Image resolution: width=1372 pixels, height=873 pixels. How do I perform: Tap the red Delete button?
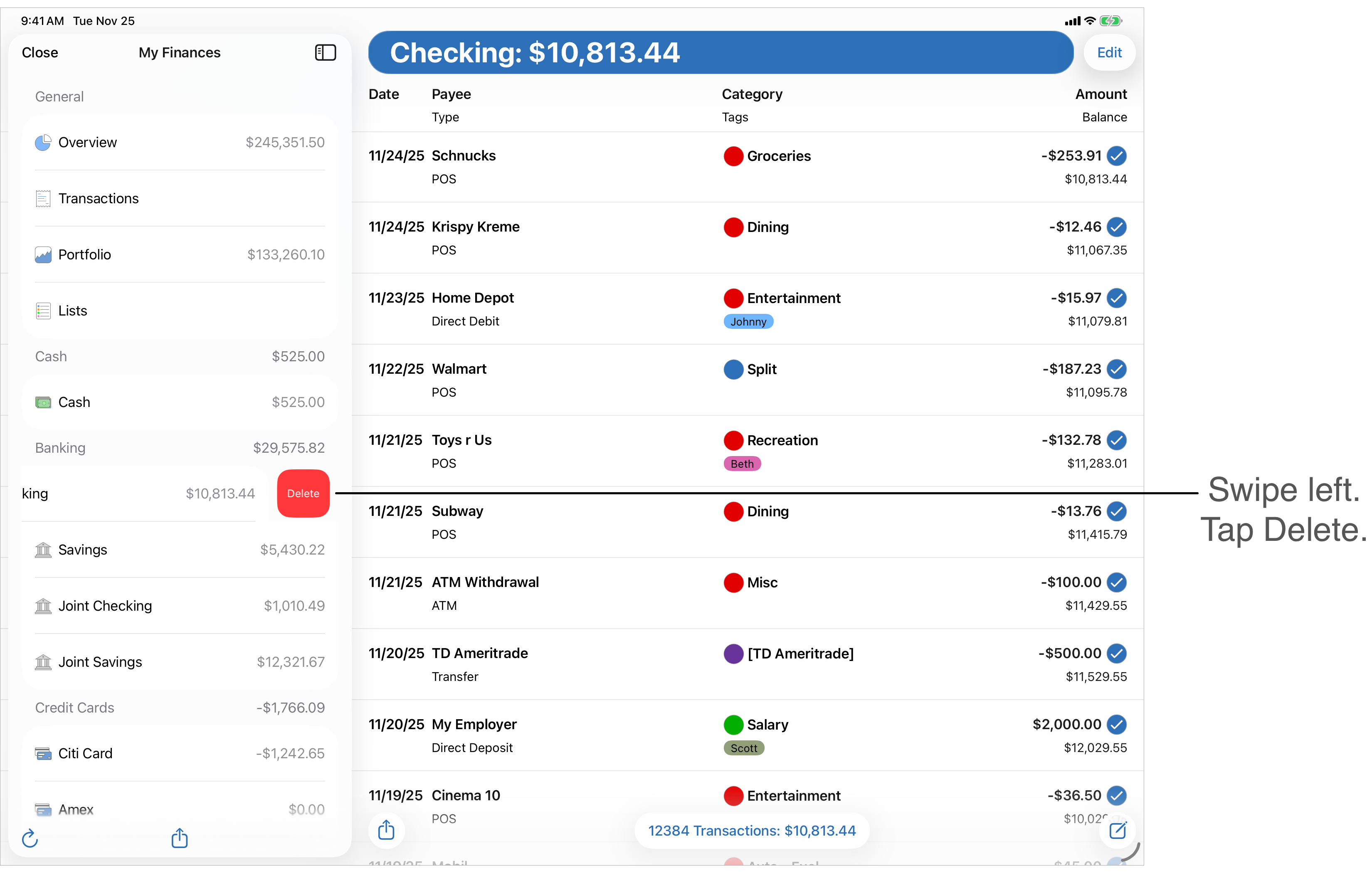pos(303,493)
